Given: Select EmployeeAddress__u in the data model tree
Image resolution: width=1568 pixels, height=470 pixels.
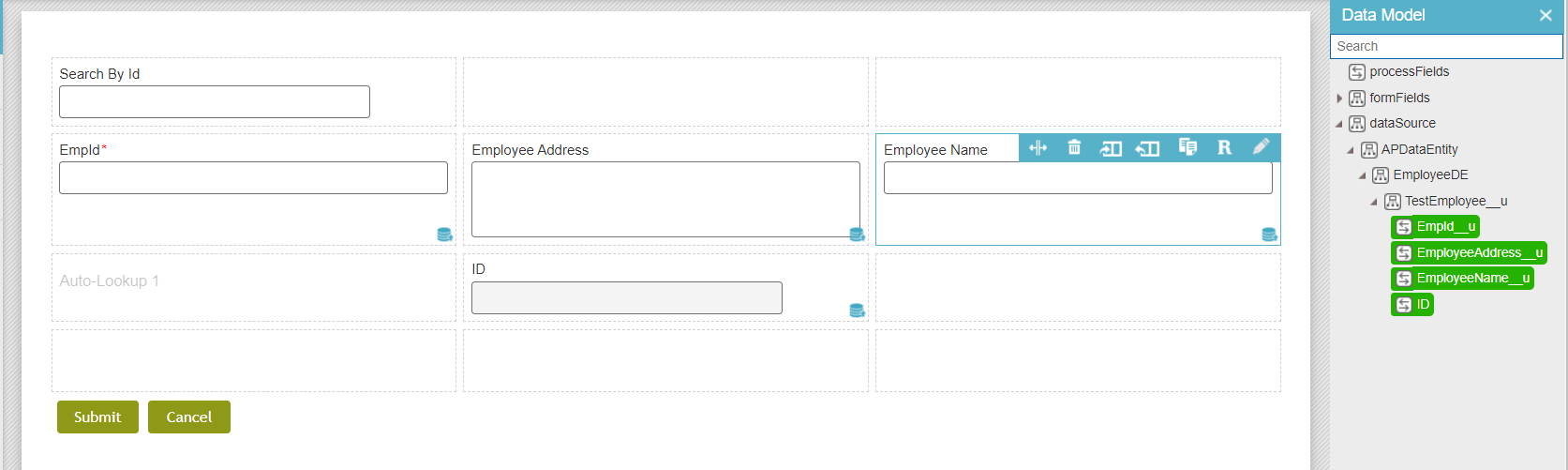Looking at the screenshot, I should pyautogui.click(x=1469, y=252).
